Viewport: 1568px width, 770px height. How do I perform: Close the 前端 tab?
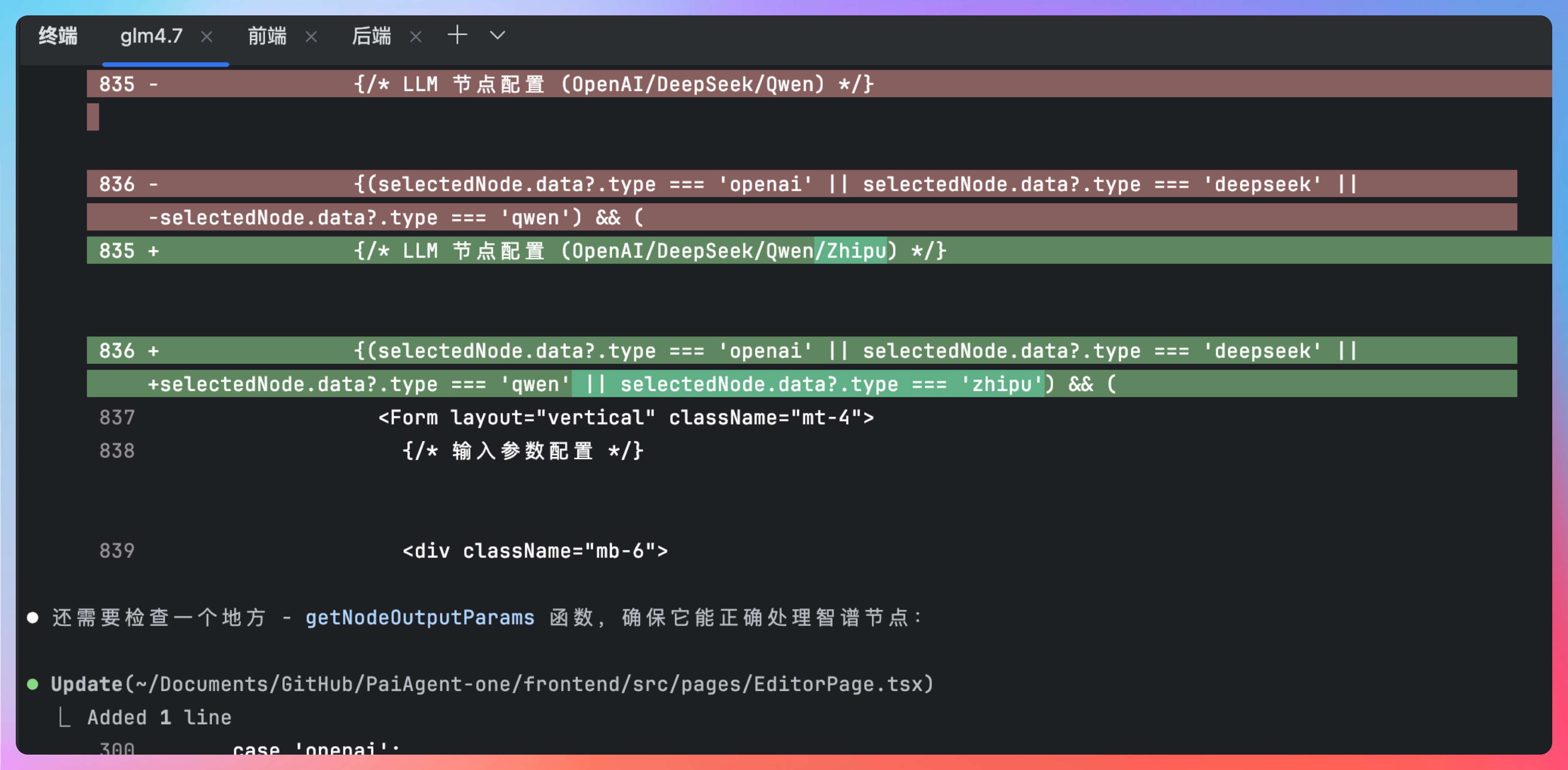click(311, 37)
